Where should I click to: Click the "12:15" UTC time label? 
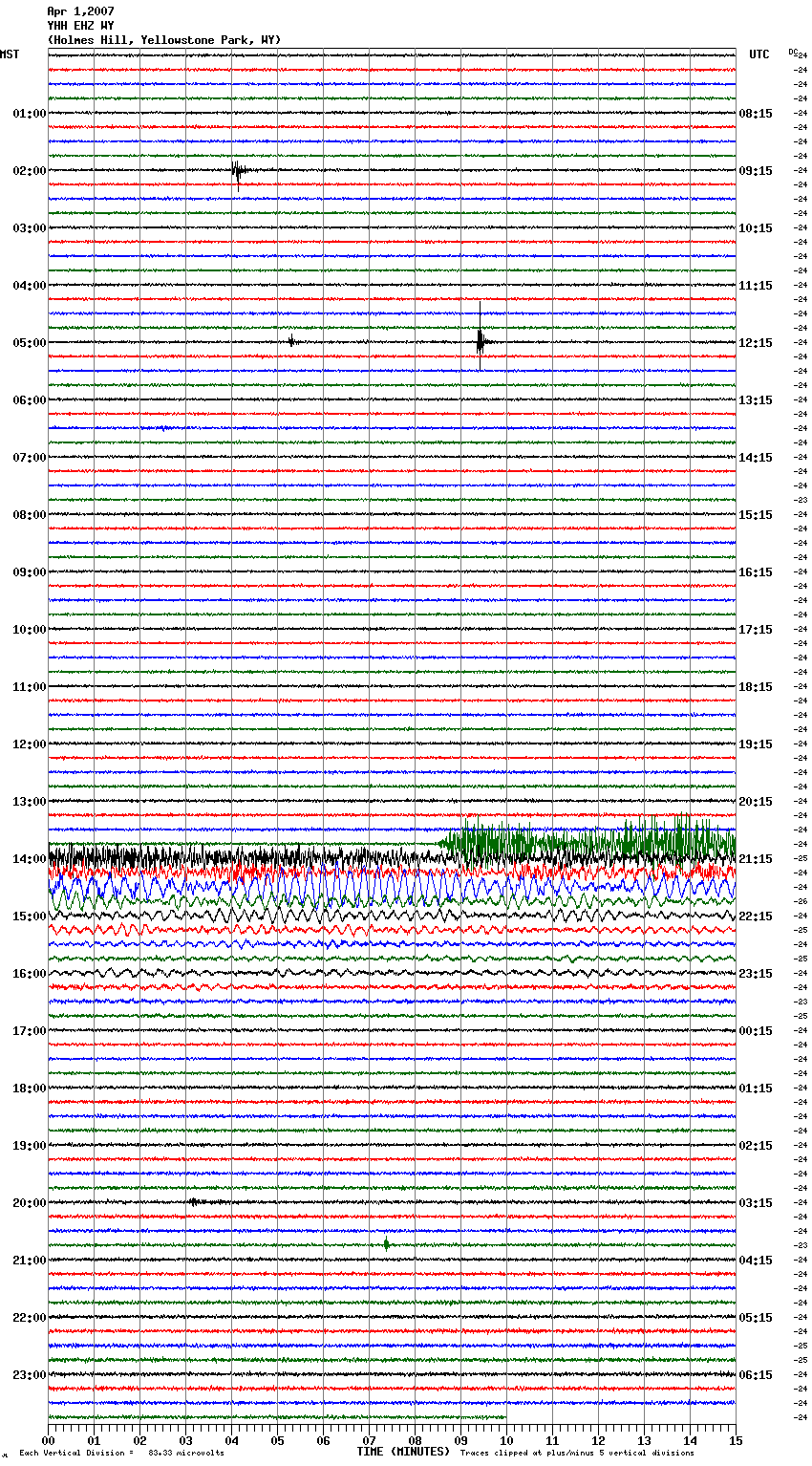(x=756, y=343)
